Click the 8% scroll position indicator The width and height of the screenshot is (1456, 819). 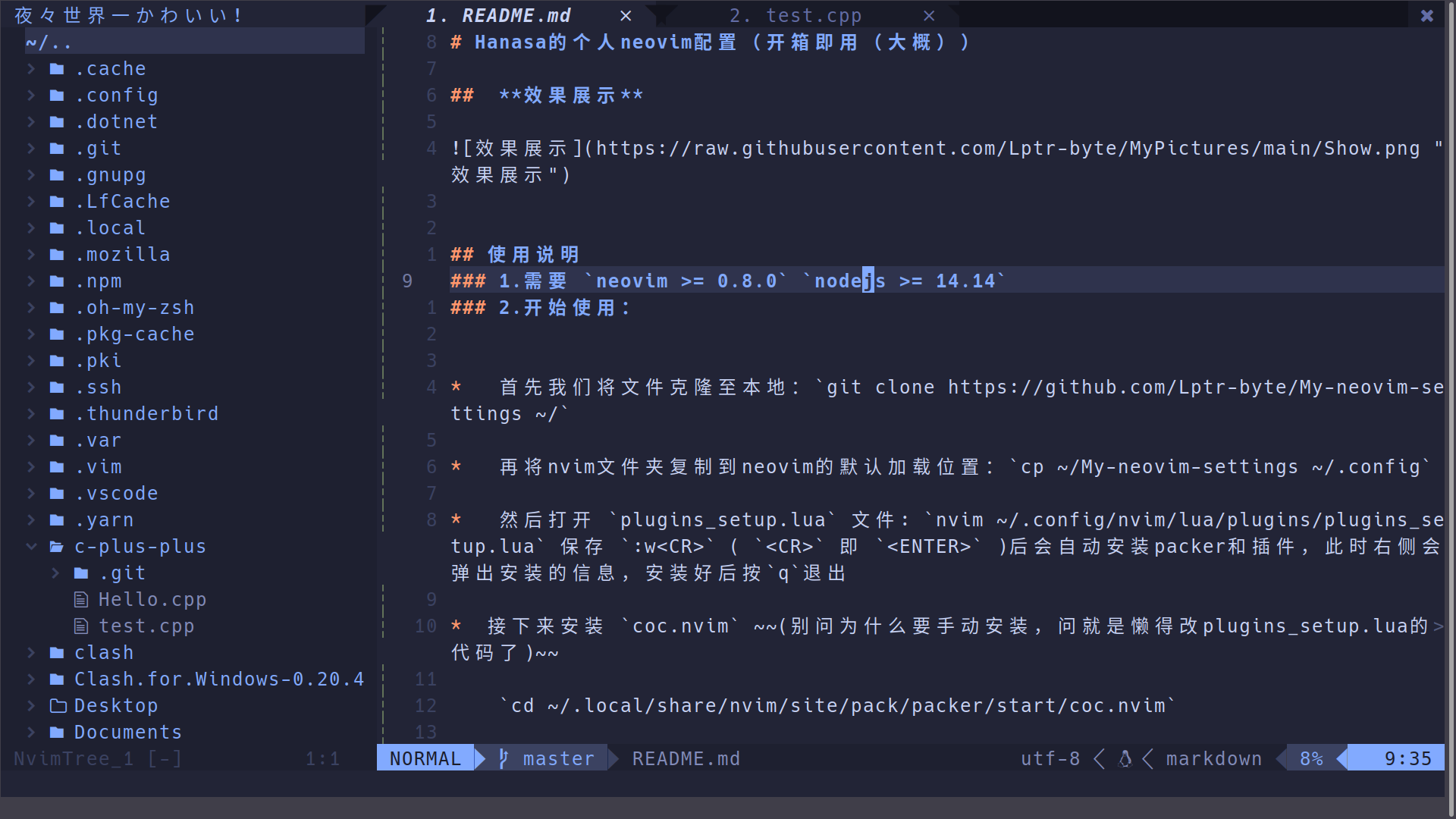point(1311,758)
